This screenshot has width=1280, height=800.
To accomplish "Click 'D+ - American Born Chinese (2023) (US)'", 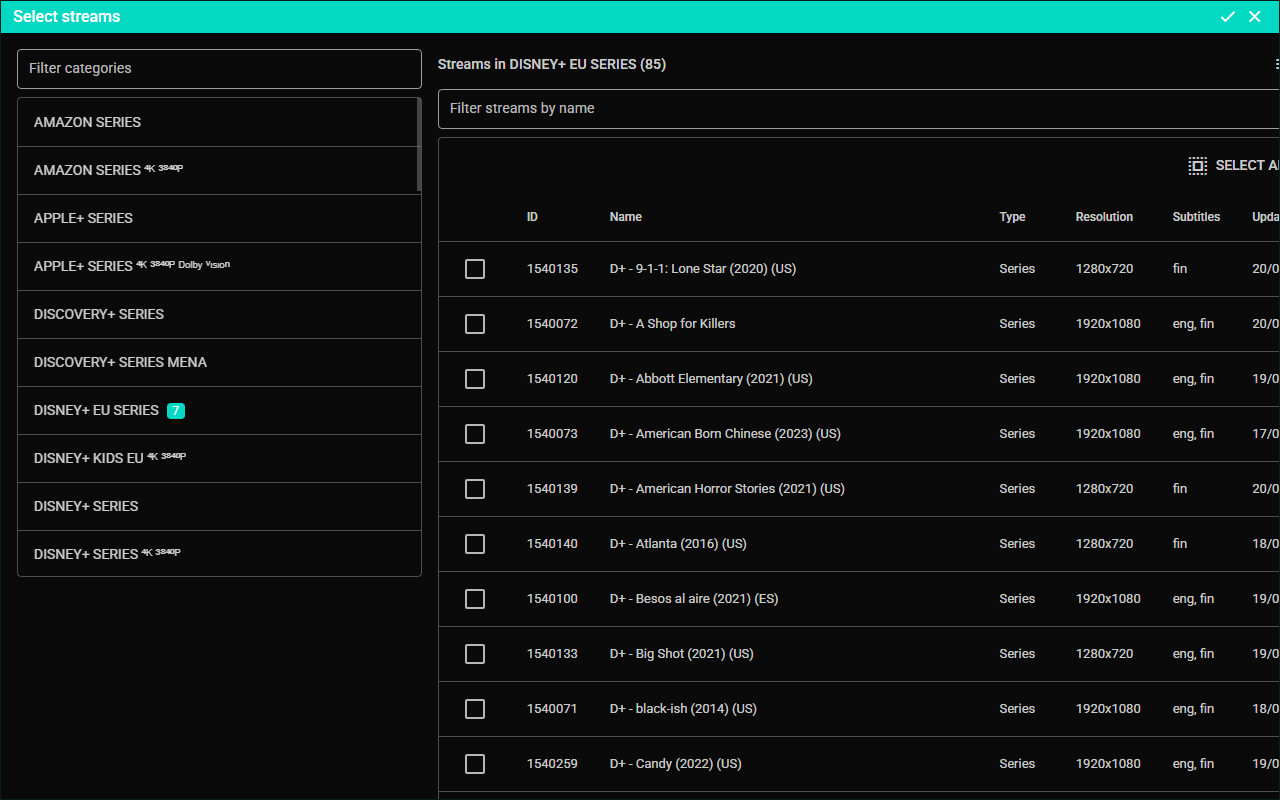I will (x=725, y=434).
